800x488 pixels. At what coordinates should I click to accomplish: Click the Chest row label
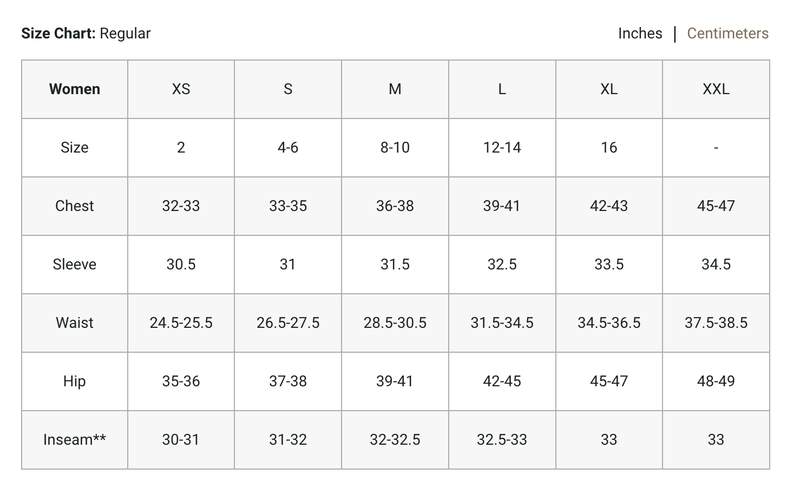tap(75, 206)
